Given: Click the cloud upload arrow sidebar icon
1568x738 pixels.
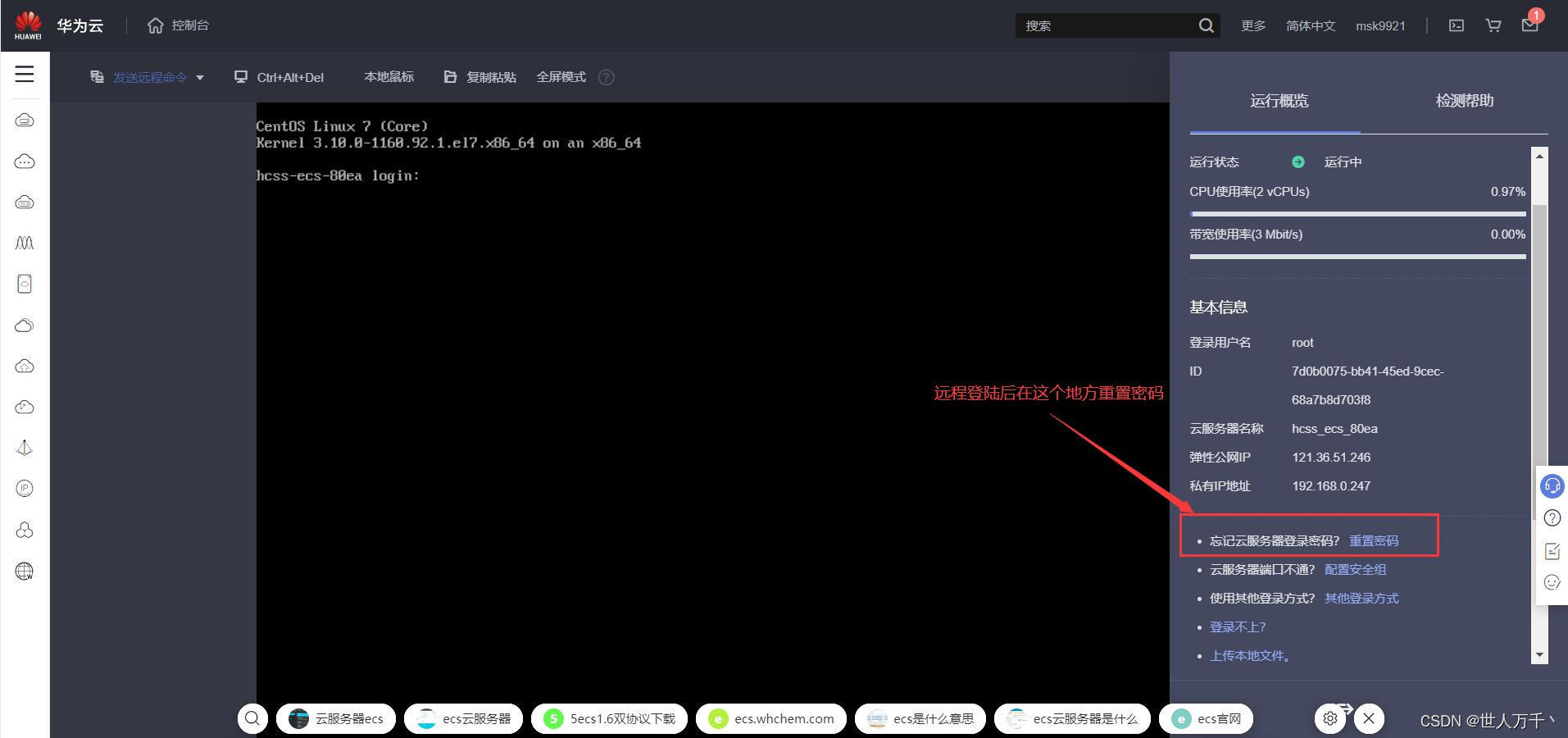Looking at the screenshot, I should tap(25, 367).
